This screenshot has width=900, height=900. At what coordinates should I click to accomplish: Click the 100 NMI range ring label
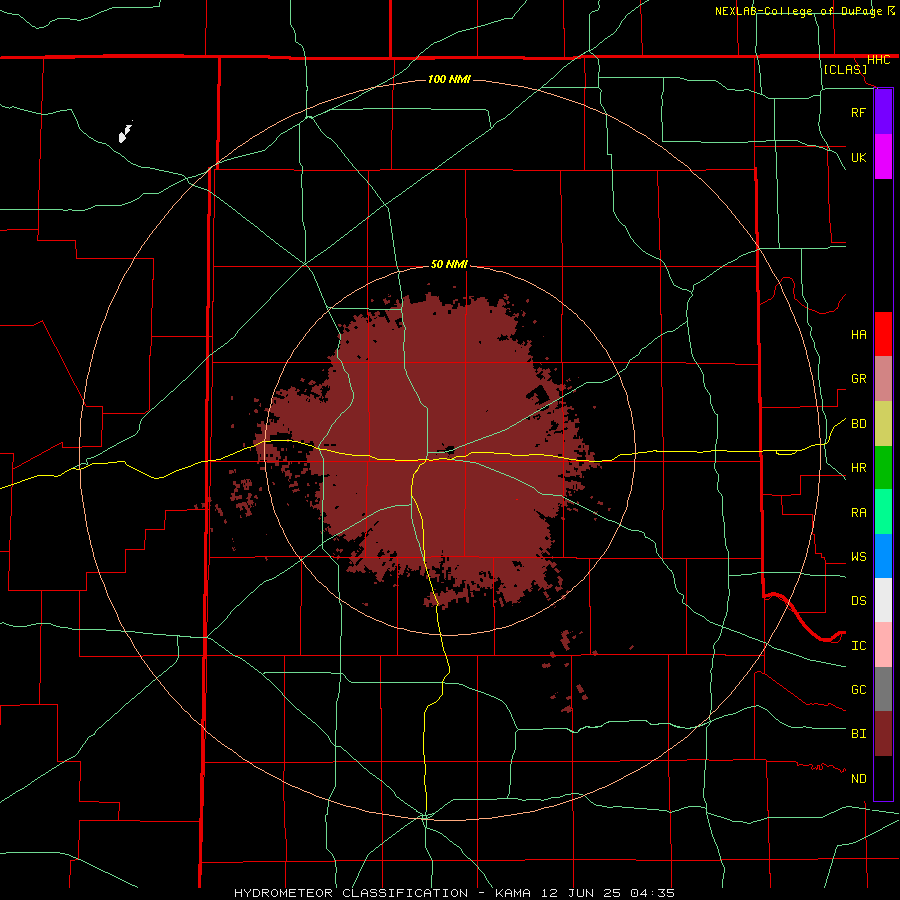pyautogui.click(x=449, y=79)
